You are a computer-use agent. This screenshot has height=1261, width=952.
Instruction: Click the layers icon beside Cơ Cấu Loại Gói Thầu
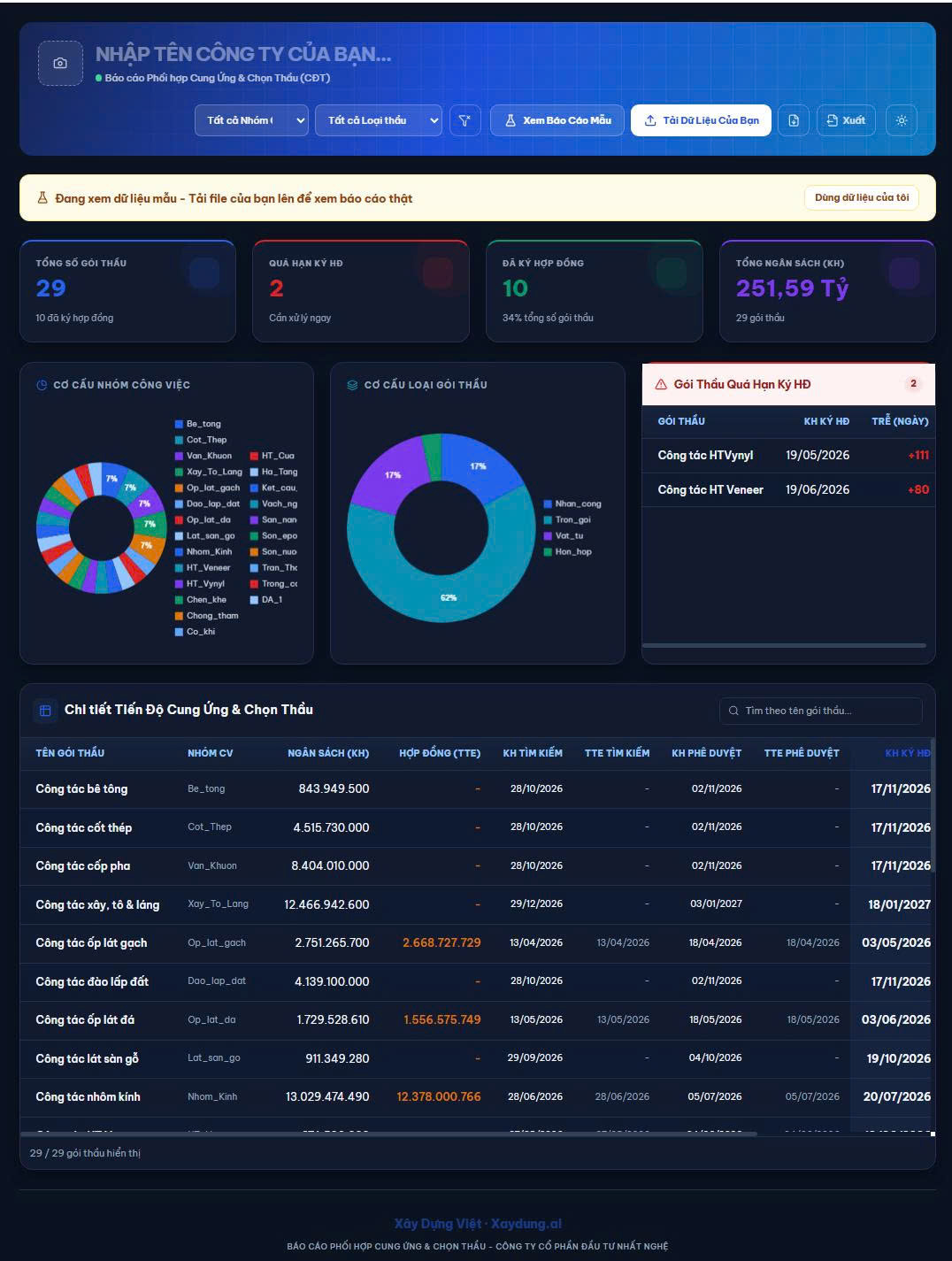[x=352, y=385]
